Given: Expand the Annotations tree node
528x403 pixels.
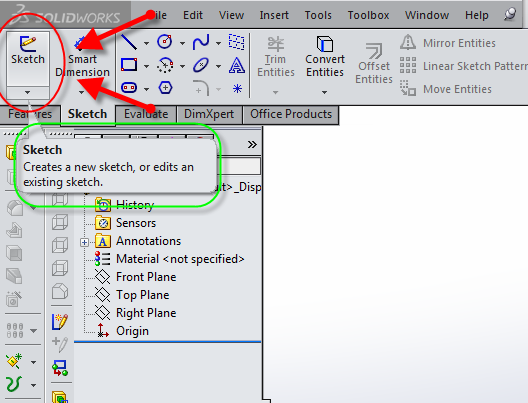Looking at the screenshot, I should (85, 242).
